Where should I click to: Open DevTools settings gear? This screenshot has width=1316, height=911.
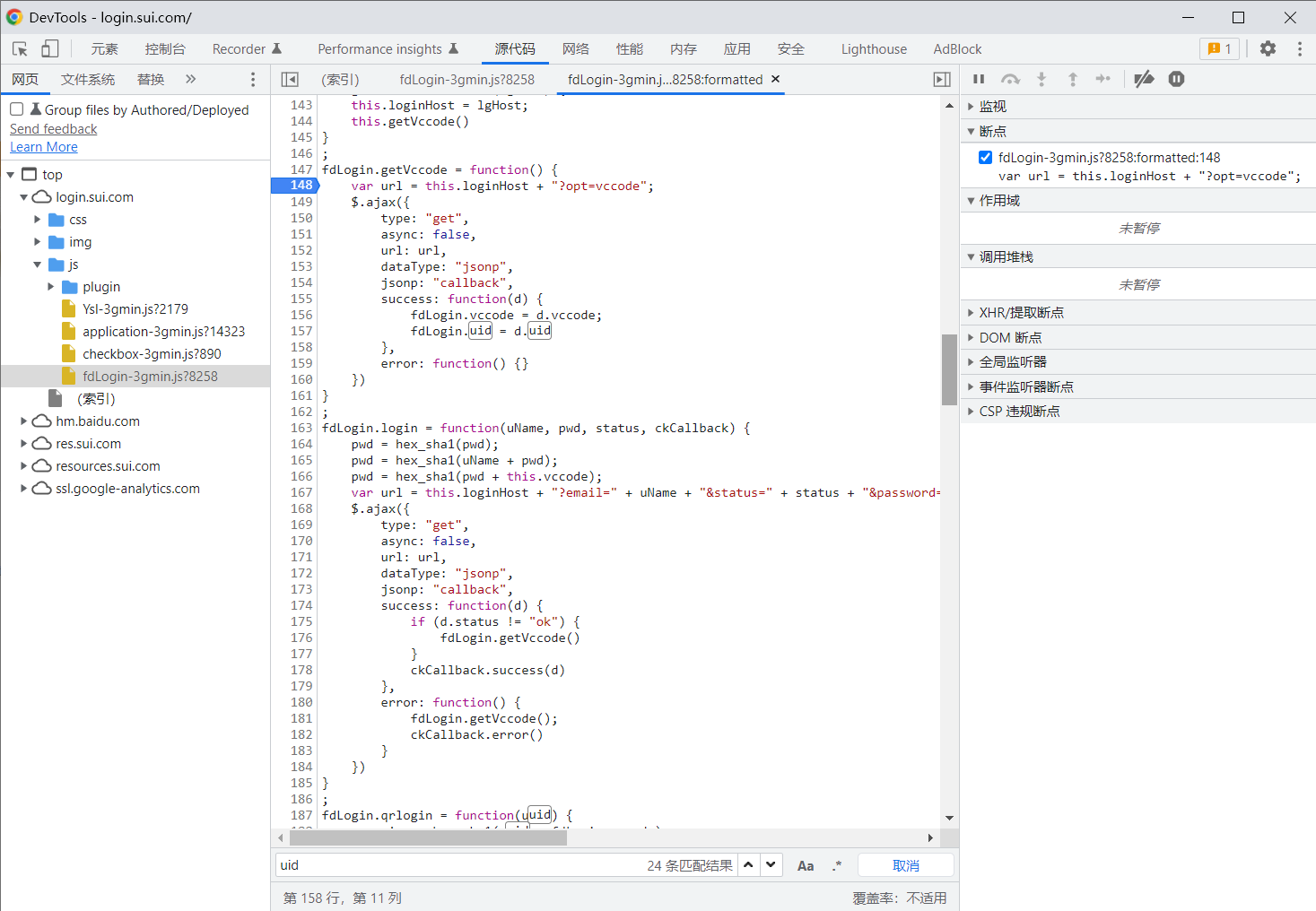(1267, 49)
